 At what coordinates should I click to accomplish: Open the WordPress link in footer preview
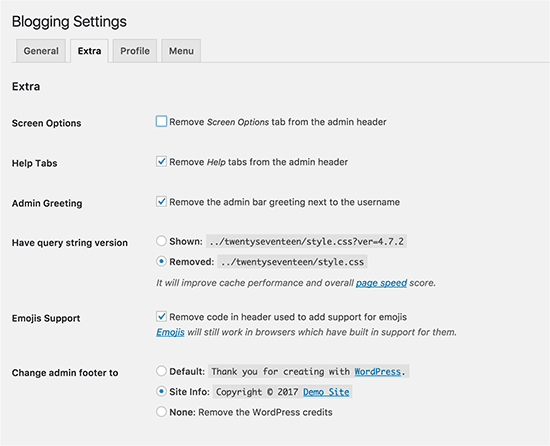[x=377, y=372]
